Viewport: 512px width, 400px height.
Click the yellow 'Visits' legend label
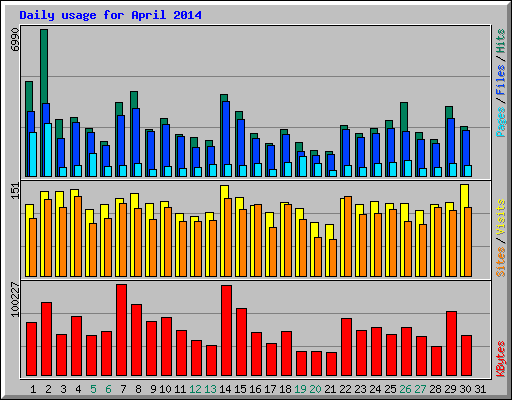tap(501, 218)
